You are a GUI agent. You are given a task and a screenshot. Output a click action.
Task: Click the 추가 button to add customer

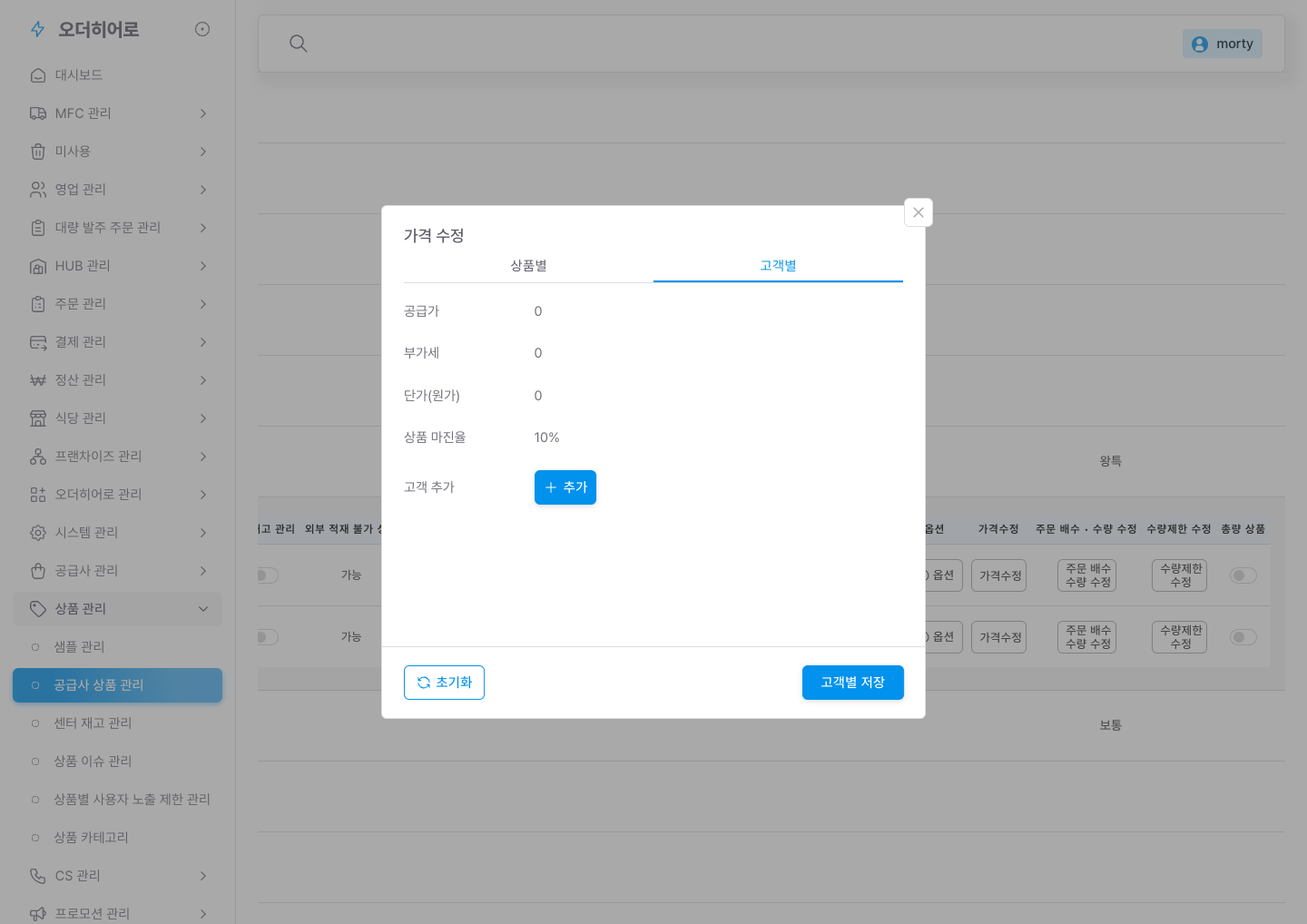coord(565,487)
